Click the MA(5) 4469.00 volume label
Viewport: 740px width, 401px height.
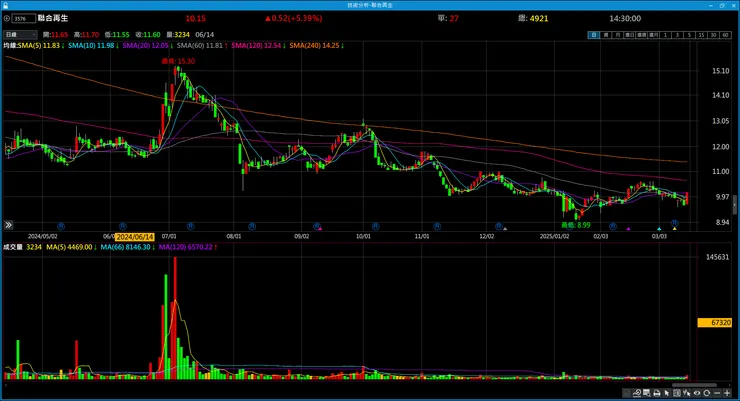point(71,247)
